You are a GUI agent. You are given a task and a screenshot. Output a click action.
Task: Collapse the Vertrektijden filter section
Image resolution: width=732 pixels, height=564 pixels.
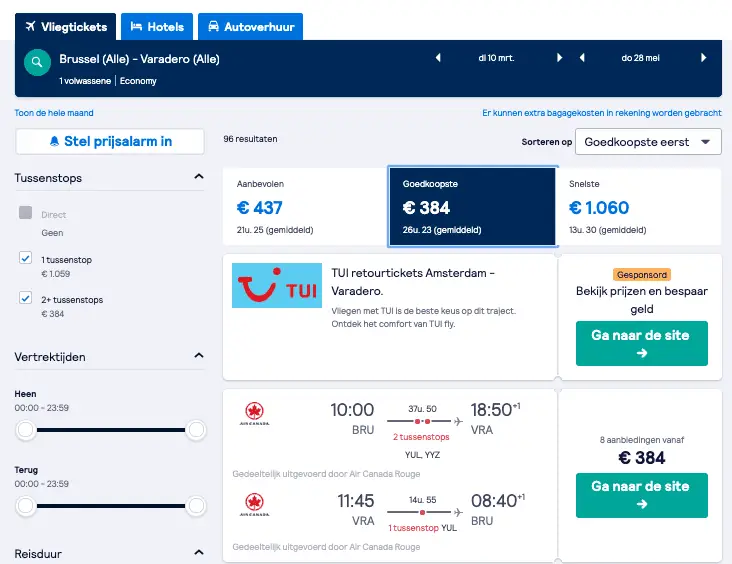click(x=199, y=356)
